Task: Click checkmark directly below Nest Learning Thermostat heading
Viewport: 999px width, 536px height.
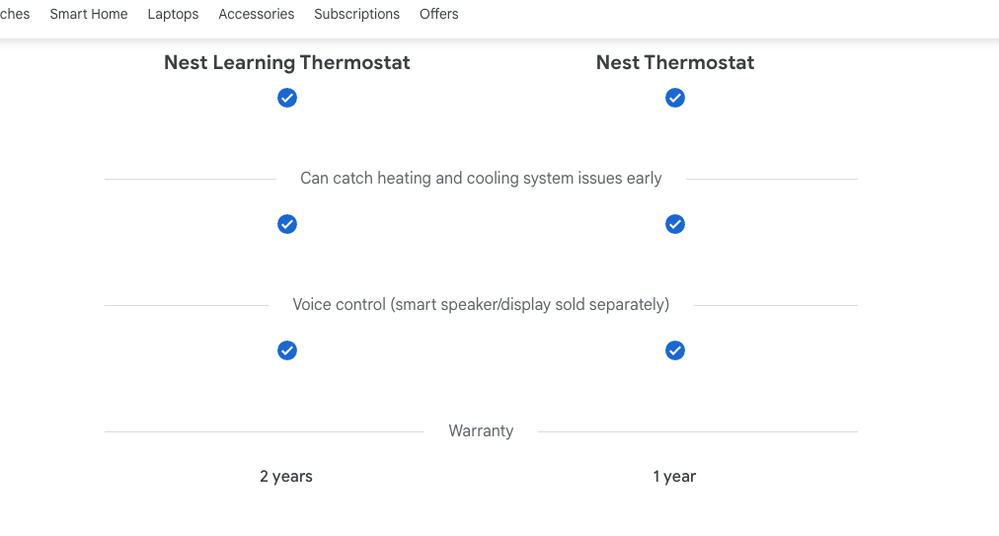Action: 287,98
